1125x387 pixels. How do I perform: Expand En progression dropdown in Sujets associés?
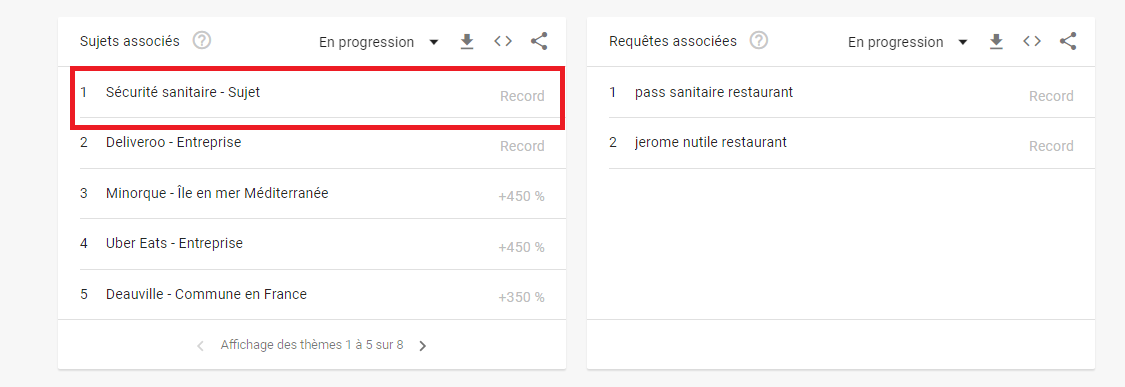[x=379, y=42]
